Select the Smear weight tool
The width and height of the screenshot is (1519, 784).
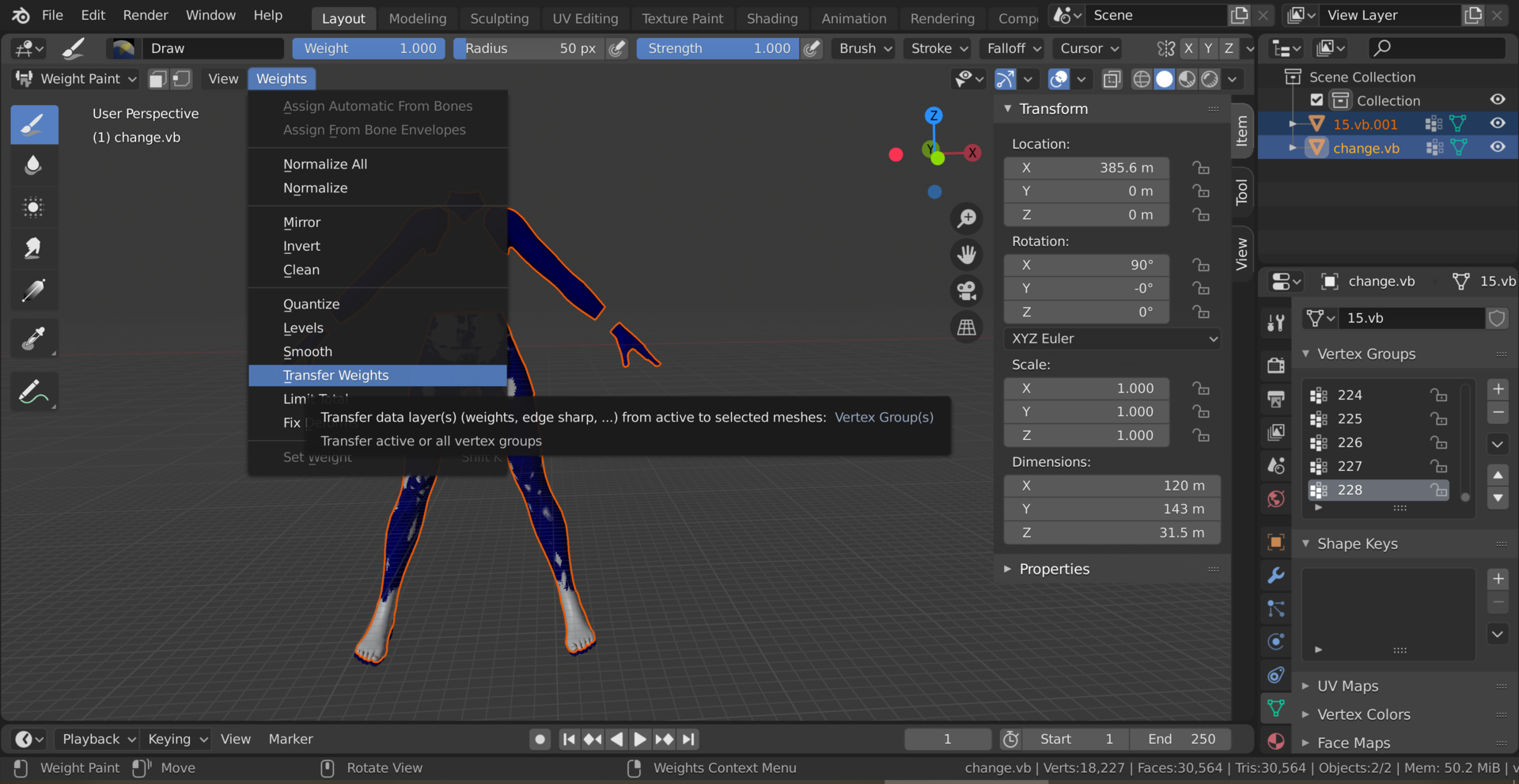[x=34, y=248]
